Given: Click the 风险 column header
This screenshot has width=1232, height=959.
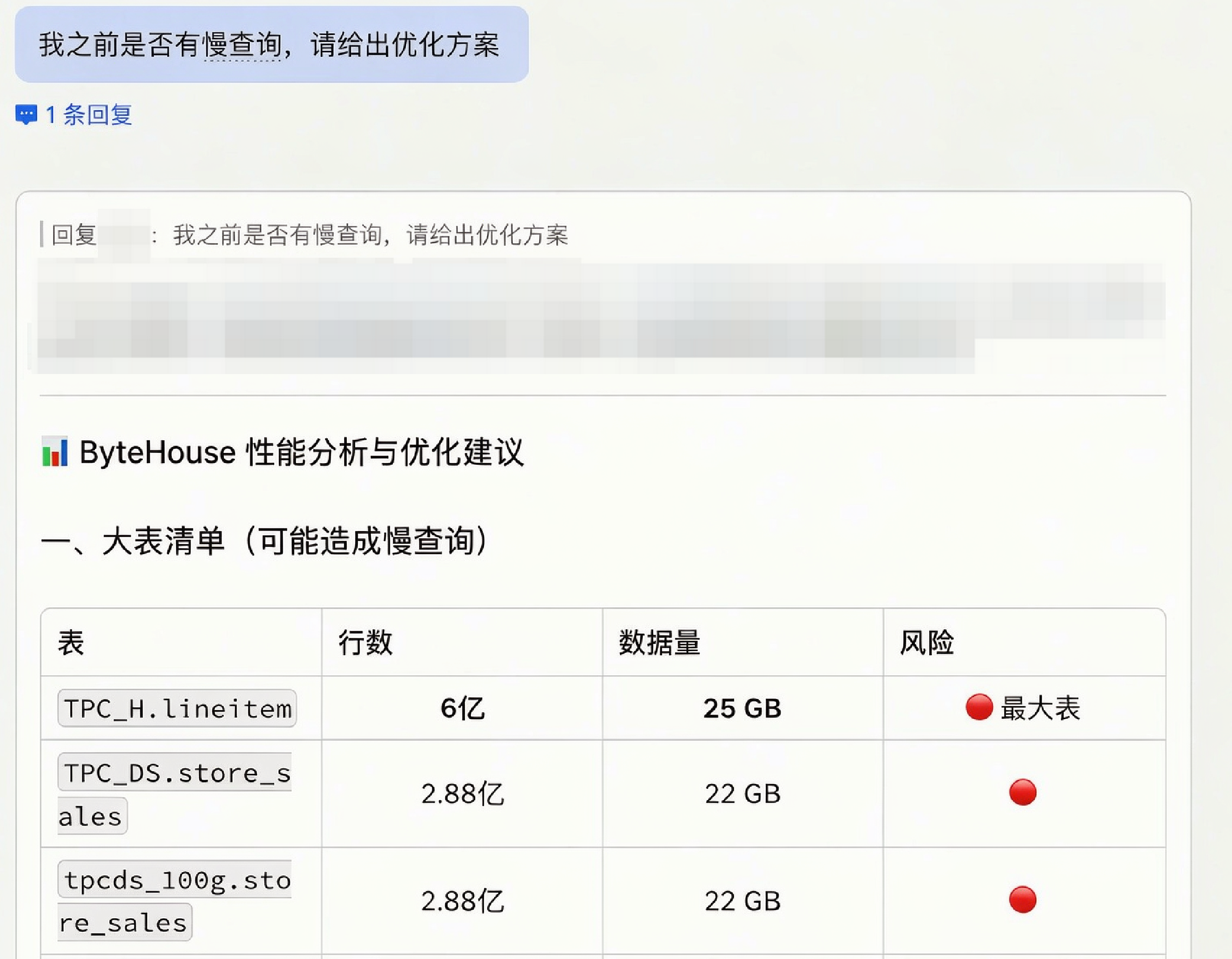Looking at the screenshot, I should point(927,643).
